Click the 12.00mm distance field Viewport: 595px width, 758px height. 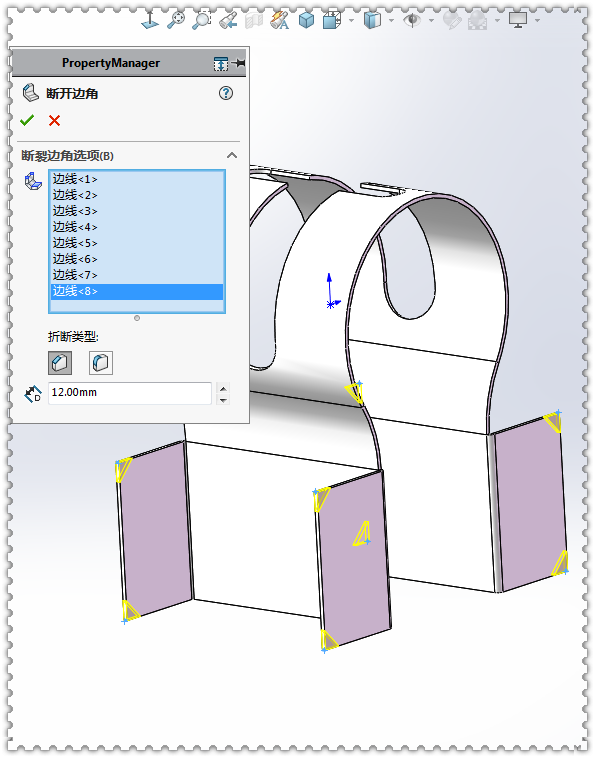(130, 393)
